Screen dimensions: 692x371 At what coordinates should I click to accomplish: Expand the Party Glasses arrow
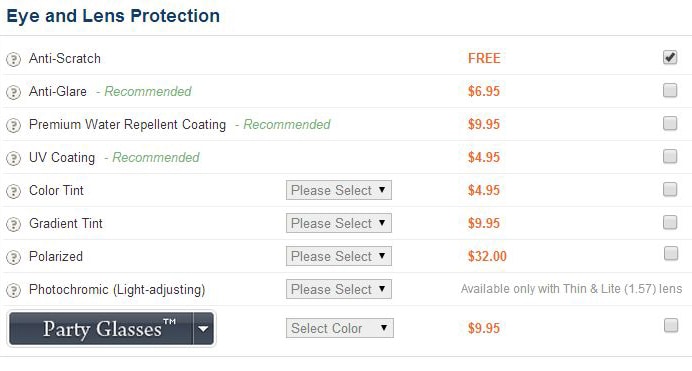point(203,329)
